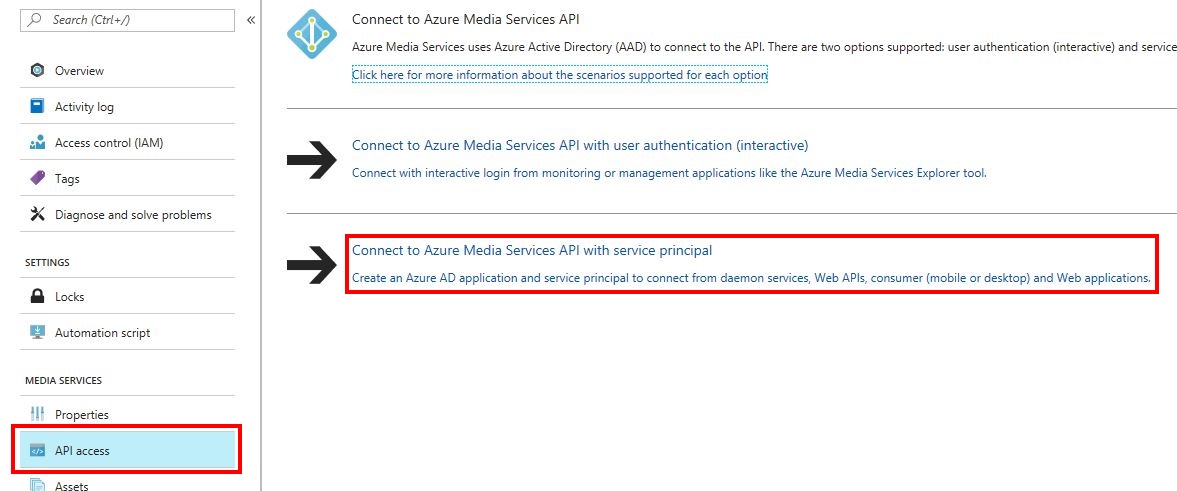The height and width of the screenshot is (491, 1177).
Task: Open the Tags menu item
Action: point(128,179)
